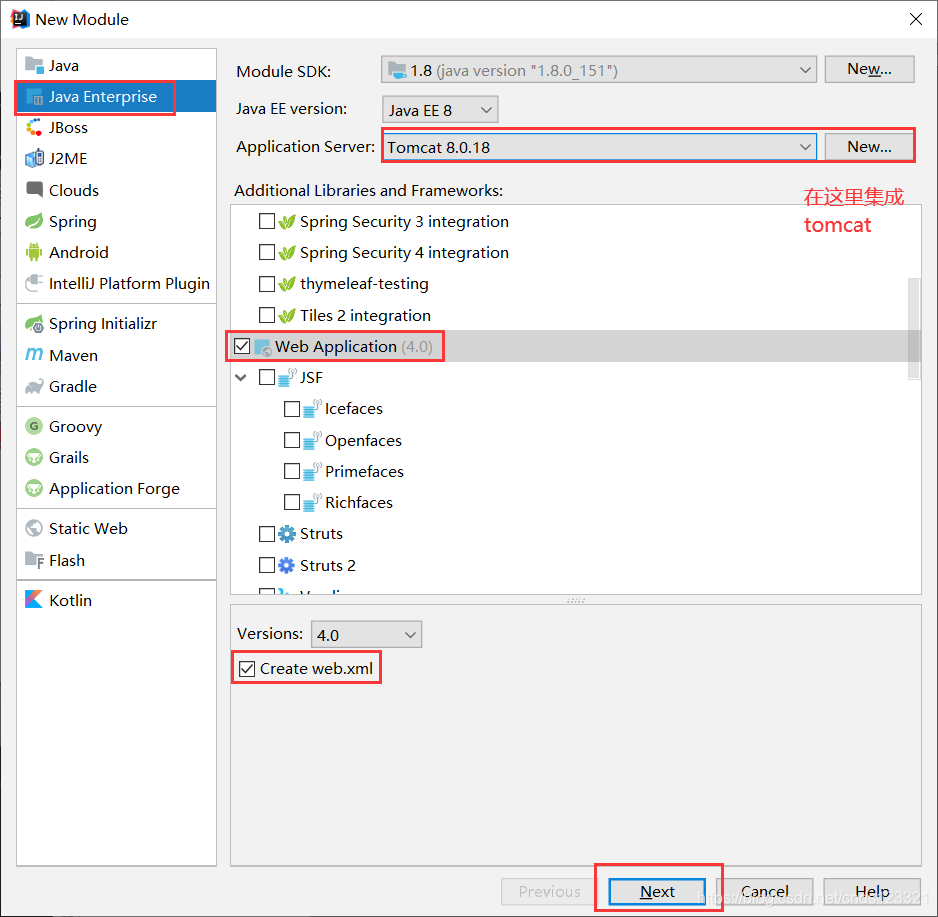The height and width of the screenshot is (917, 938).
Task: Click the Flash folder icon
Action: click(x=34, y=560)
